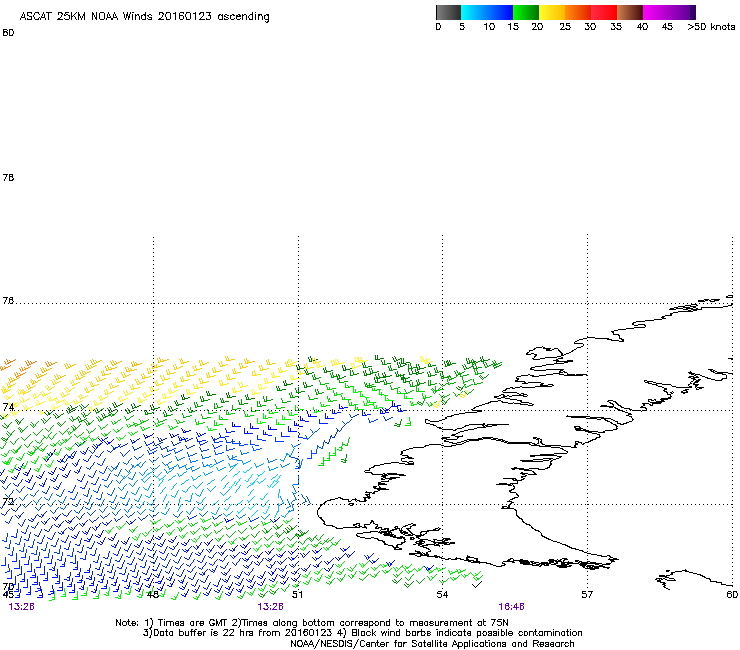The image size is (740, 650).
Task: Click the colorbar tick label '25'
Action: coord(565,27)
